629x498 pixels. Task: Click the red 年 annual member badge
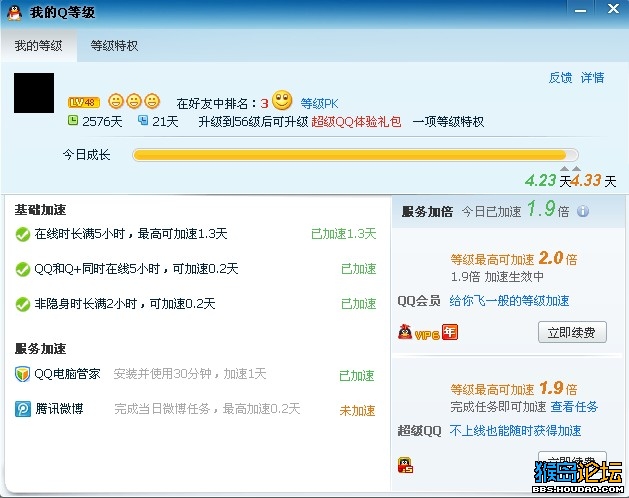[450, 332]
